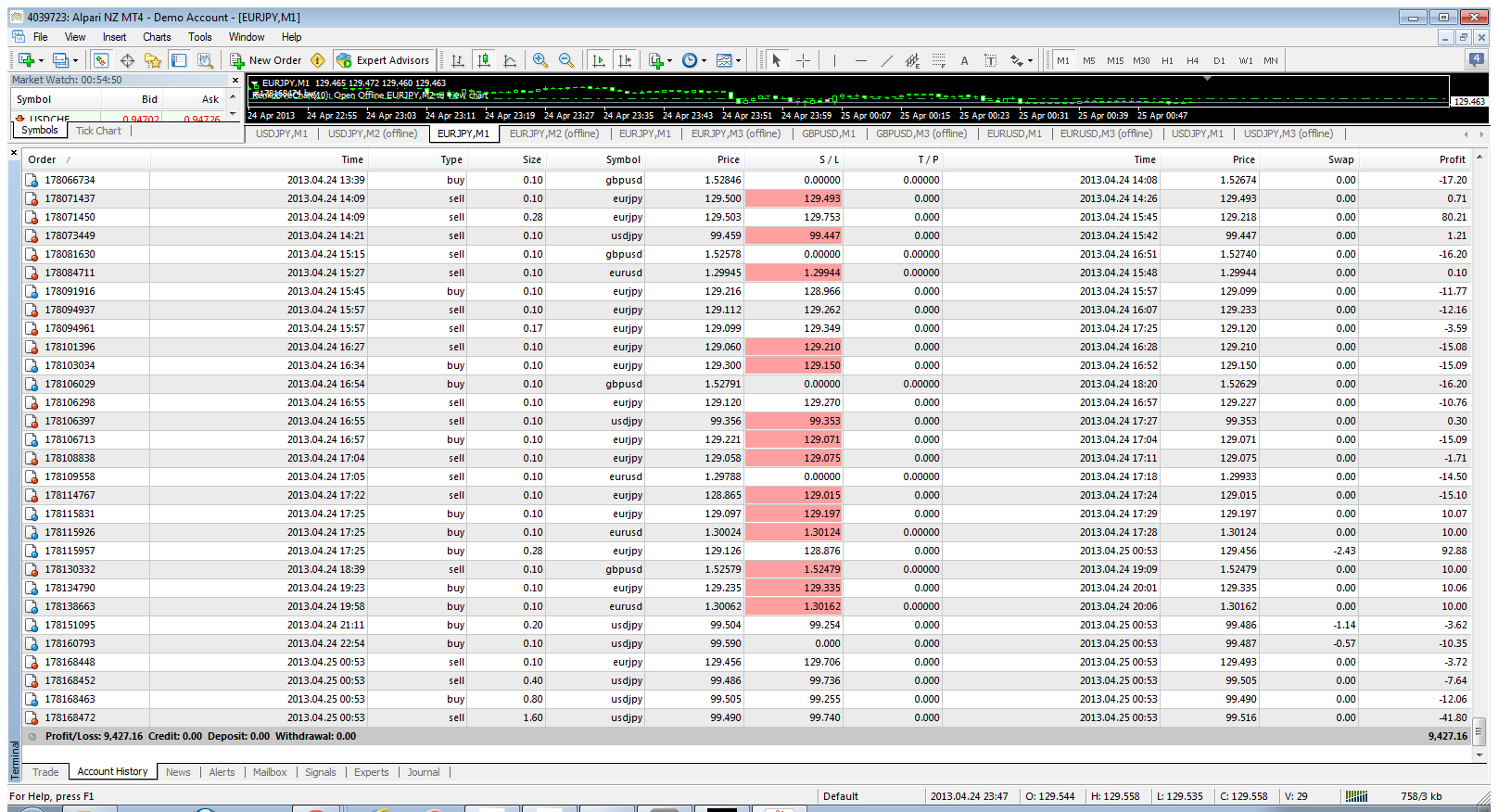
Task: Open the Templates icon
Action: 724,60
